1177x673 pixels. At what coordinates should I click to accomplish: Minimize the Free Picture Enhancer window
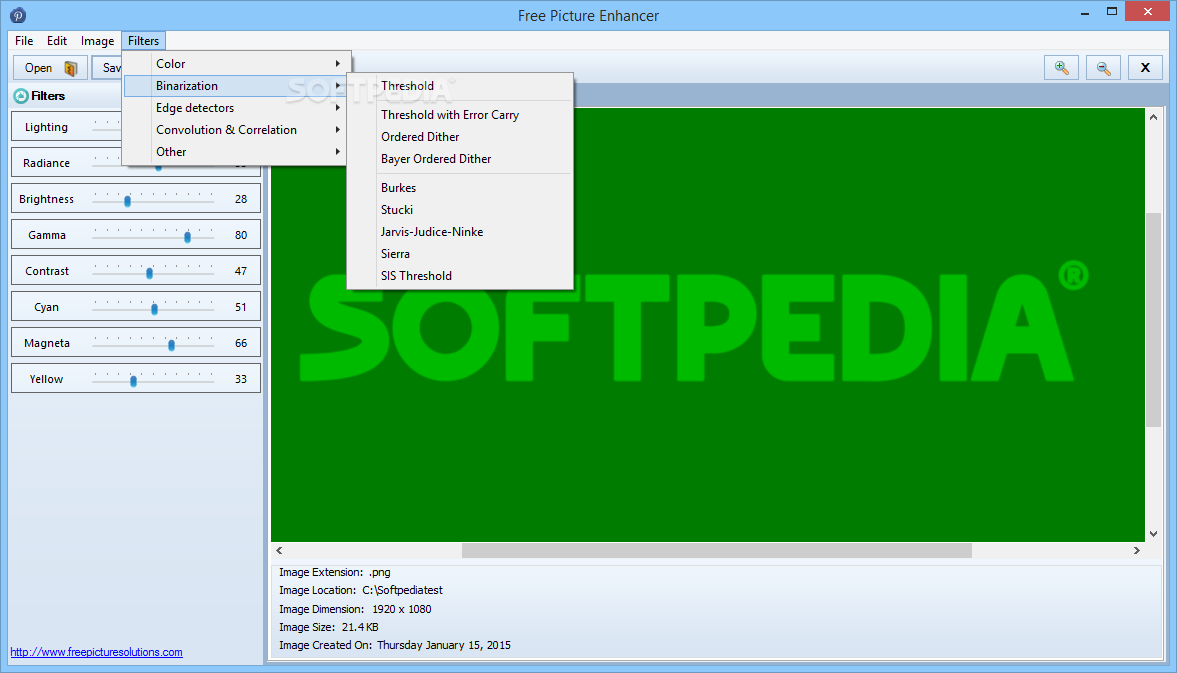(1085, 13)
